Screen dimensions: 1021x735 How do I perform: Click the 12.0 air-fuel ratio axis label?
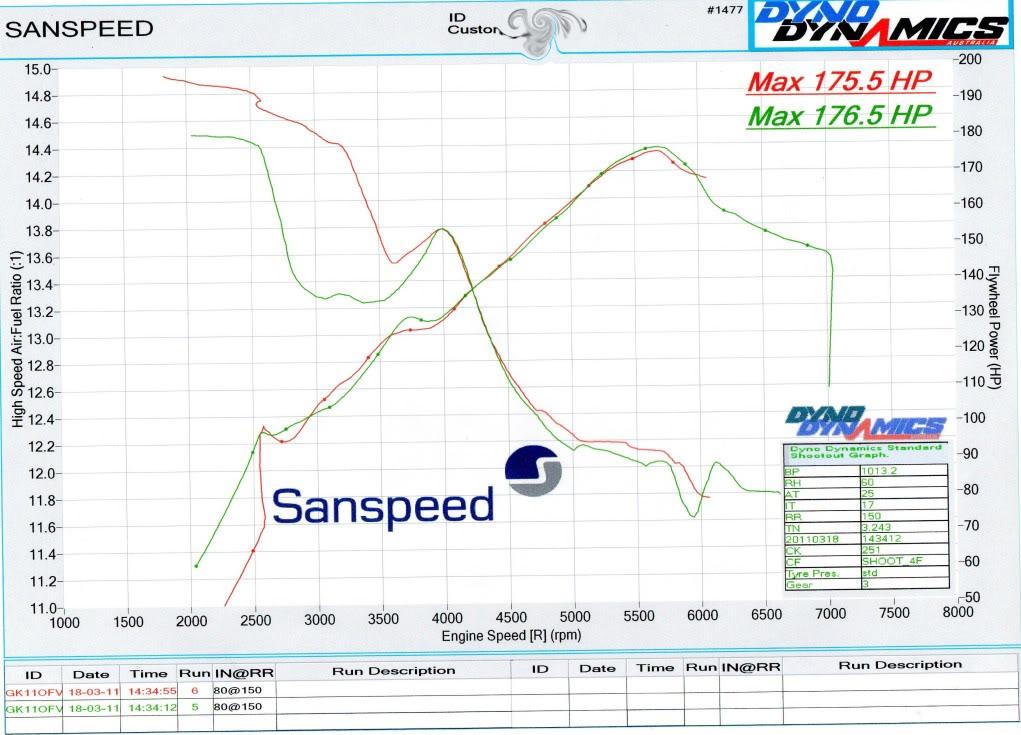point(40,473)
